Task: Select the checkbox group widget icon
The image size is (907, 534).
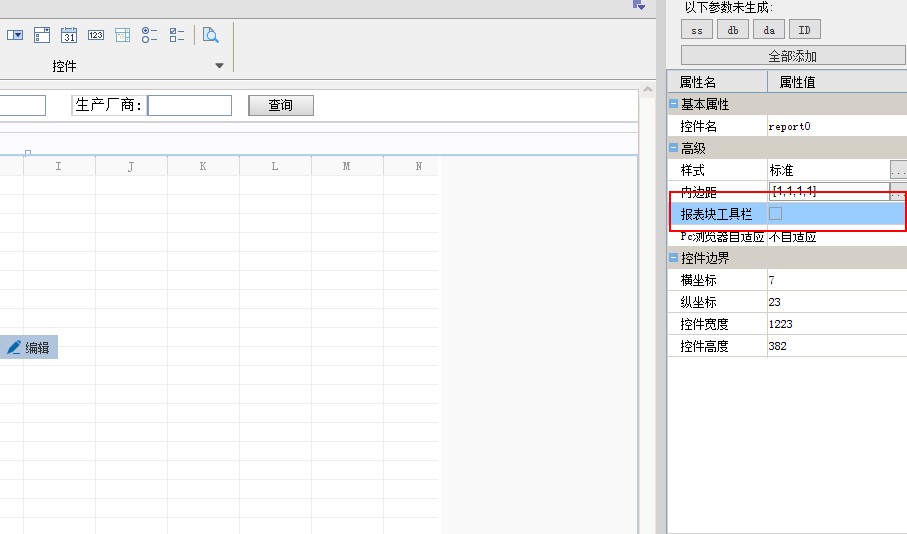Action: [x=176, y=35]
